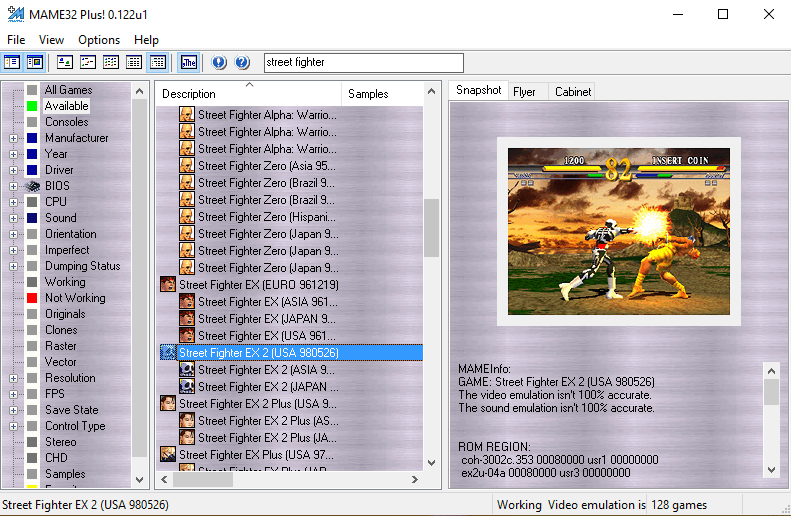Click the game list scroll right arrow
The height and width of the screenshot is (519, 795).
tap(415, 479)
